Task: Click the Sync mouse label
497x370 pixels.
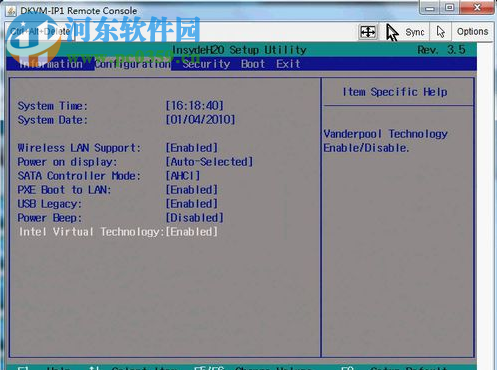Action: [415, 32]
